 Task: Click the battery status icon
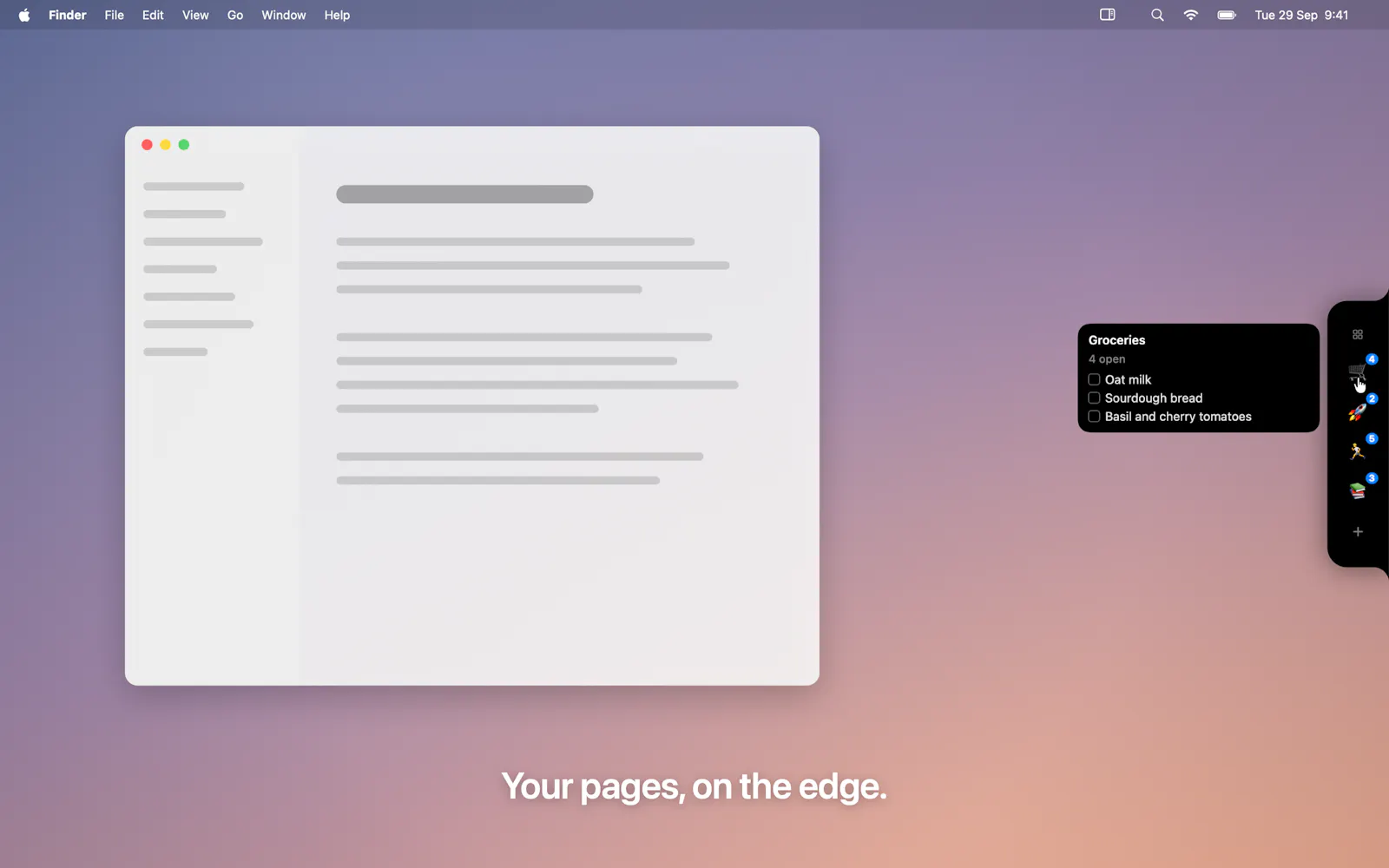[x=1227, y=15]
